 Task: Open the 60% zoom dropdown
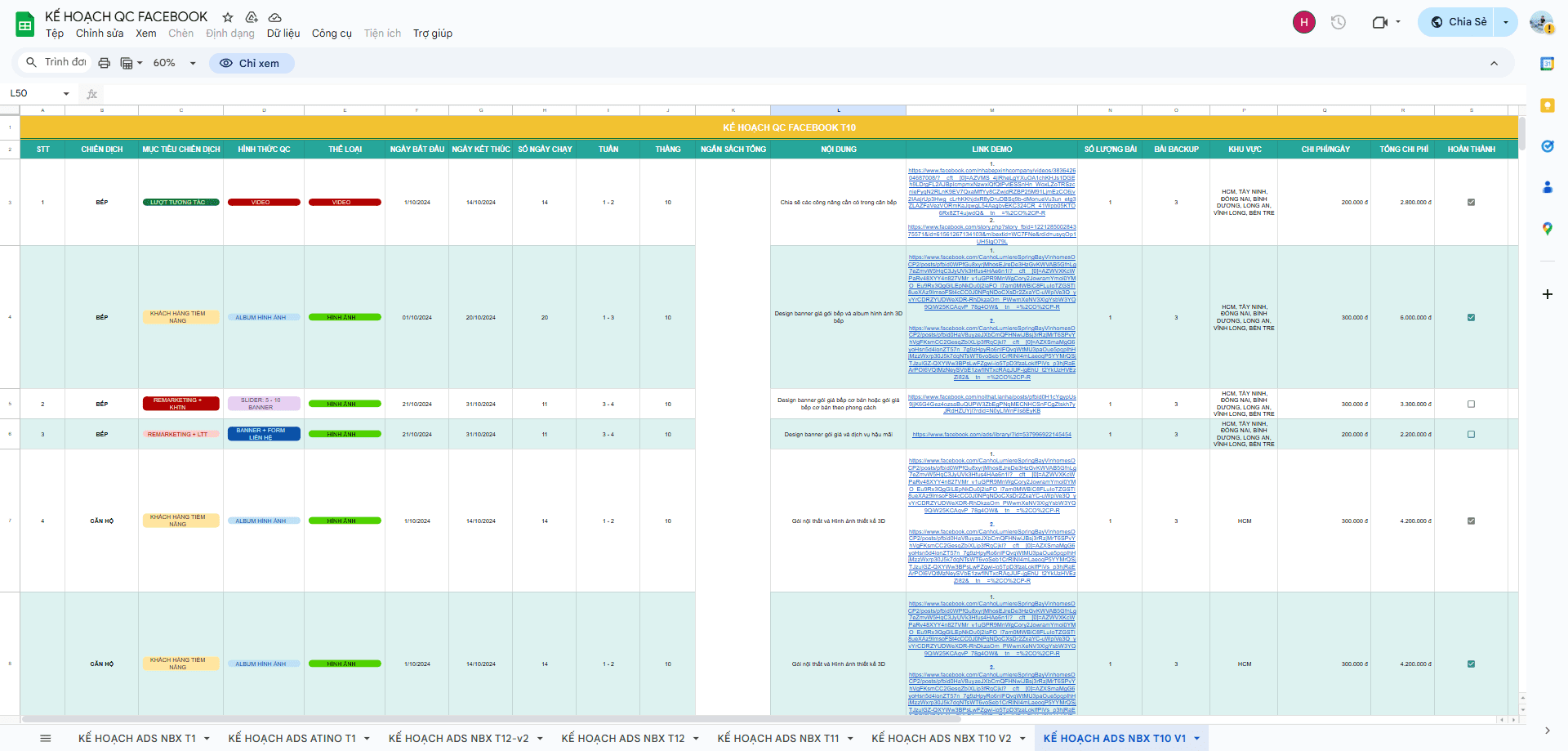click(x=174, y=63)
